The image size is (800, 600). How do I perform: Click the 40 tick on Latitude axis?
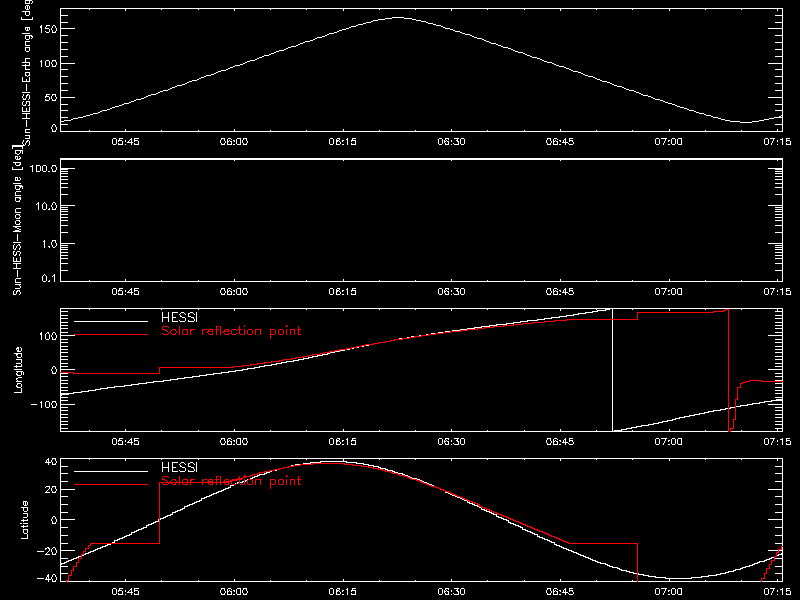51,462
